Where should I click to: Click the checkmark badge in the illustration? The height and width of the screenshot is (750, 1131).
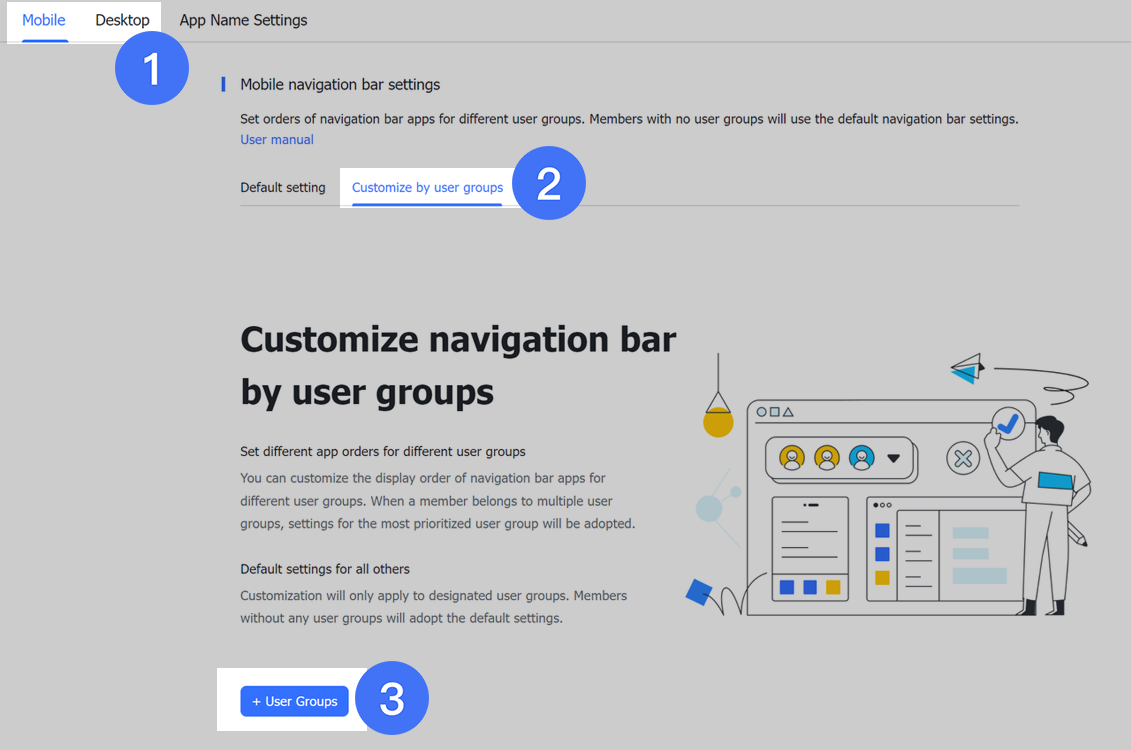click(1008, 424)
